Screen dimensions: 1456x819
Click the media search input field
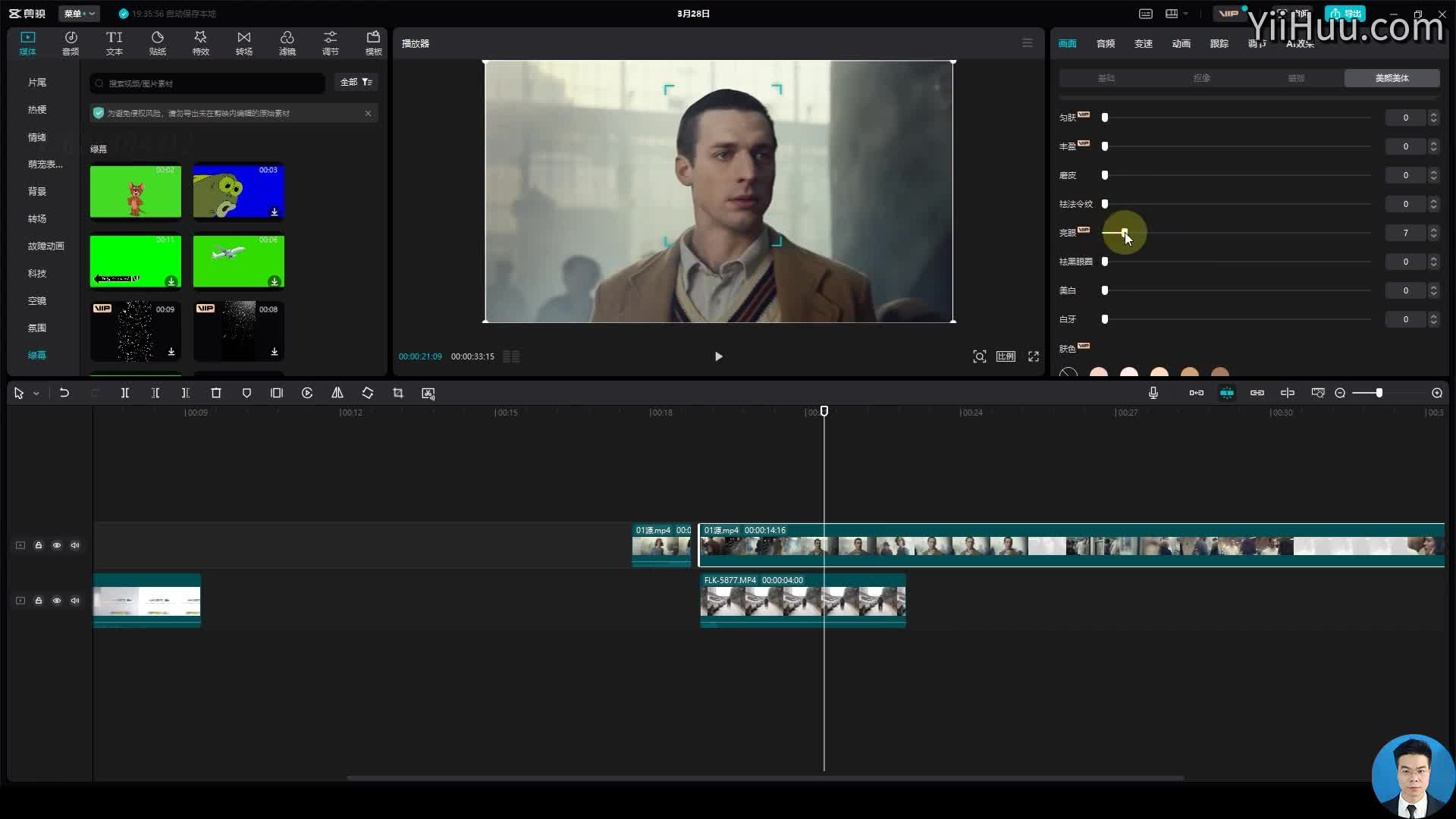[x=207, y=83]
